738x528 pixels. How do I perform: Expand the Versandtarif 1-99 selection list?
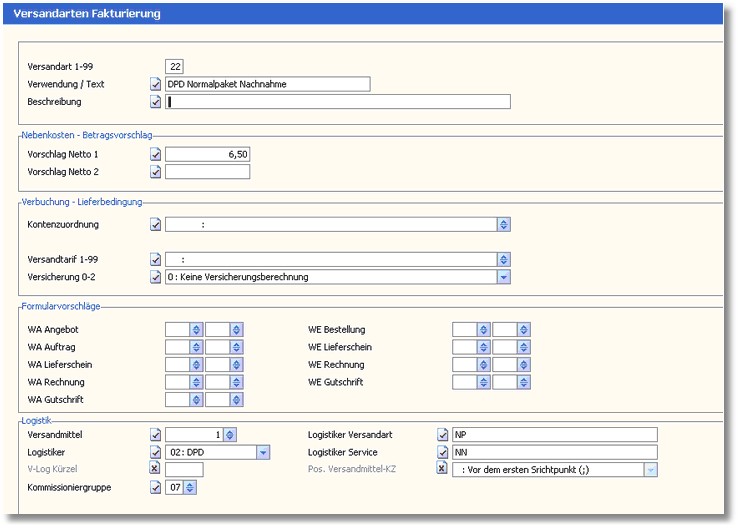tap(504, 260)
